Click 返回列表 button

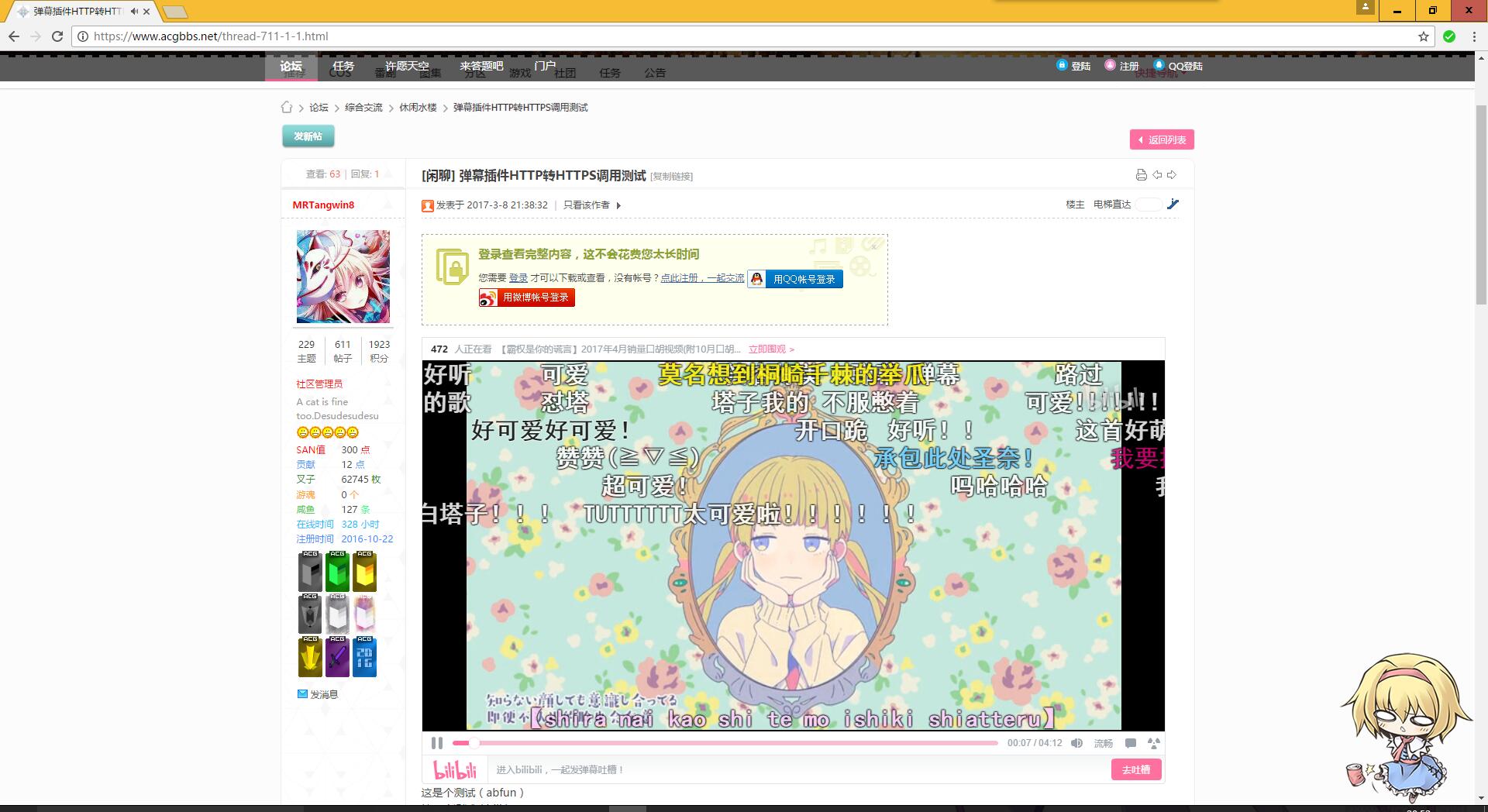1162,139
